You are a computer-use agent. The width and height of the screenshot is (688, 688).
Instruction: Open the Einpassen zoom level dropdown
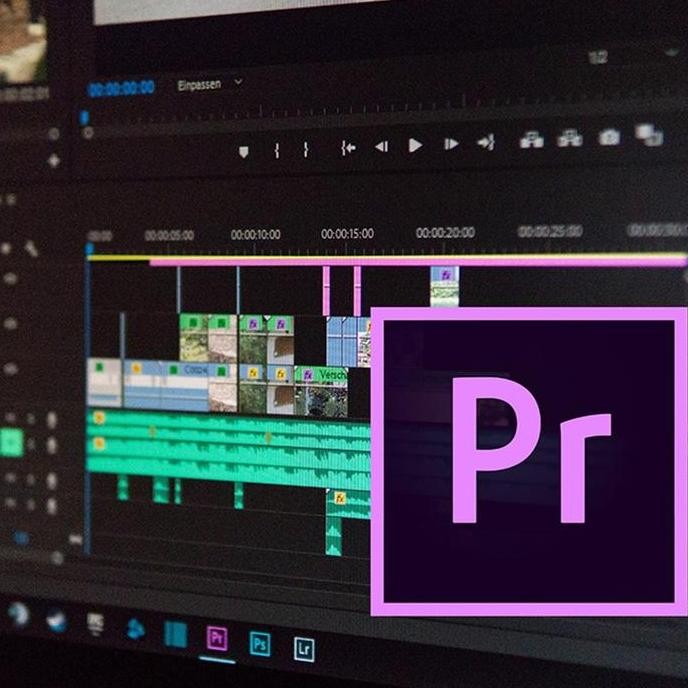click(209, 84)
